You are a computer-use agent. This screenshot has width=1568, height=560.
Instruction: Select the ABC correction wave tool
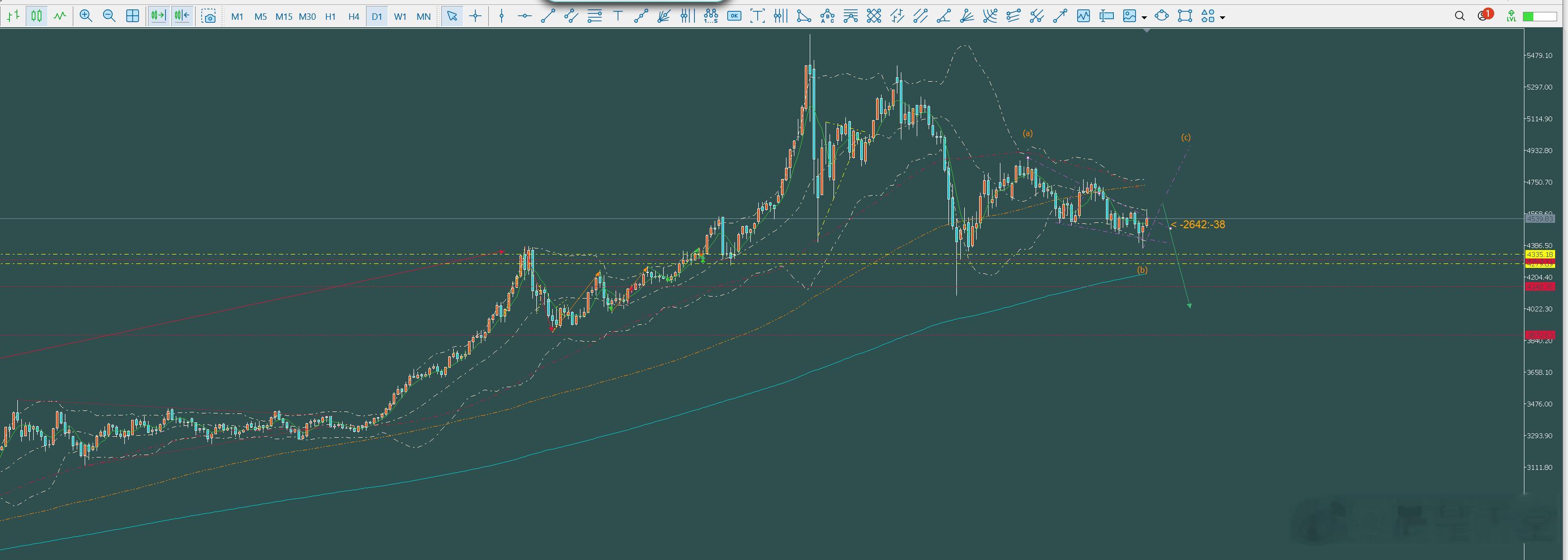[827, 16]
